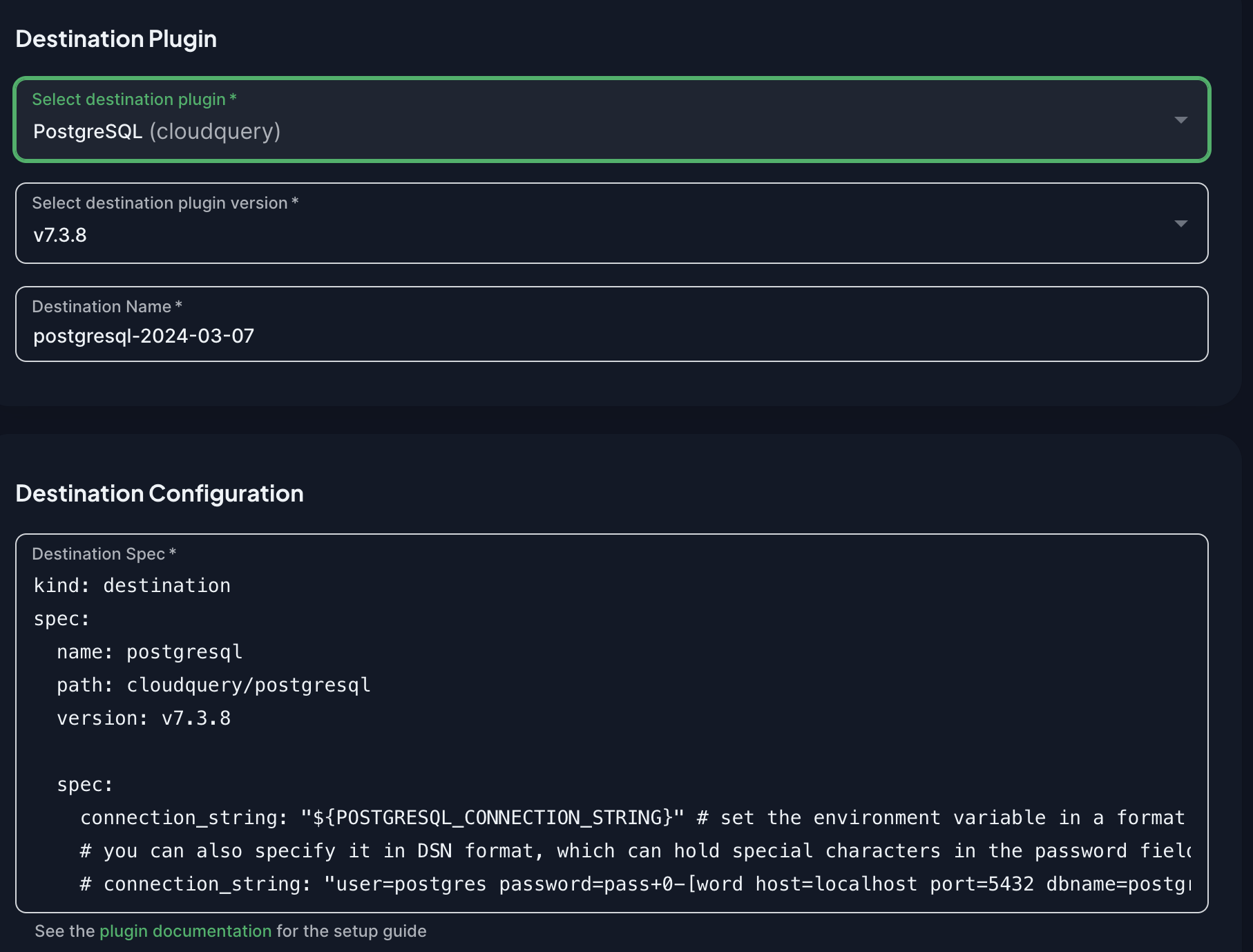The width and height of the screenshot is (1253, 952).
Task: Click the 'version: v7.3.8' spec line
Action: click(x=144, y=718)
